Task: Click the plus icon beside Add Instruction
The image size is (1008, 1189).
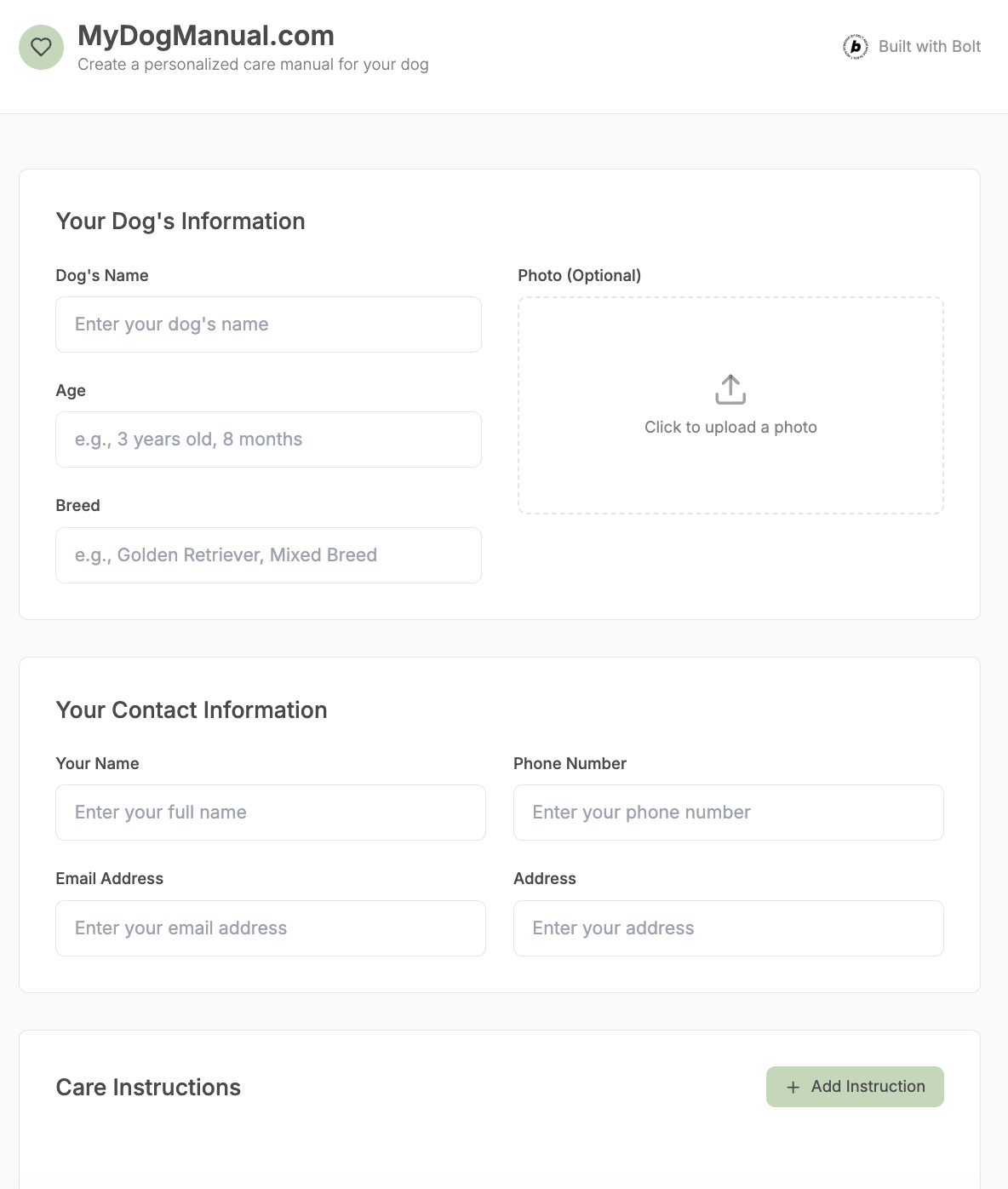Action: click(x=793, y=1088)
